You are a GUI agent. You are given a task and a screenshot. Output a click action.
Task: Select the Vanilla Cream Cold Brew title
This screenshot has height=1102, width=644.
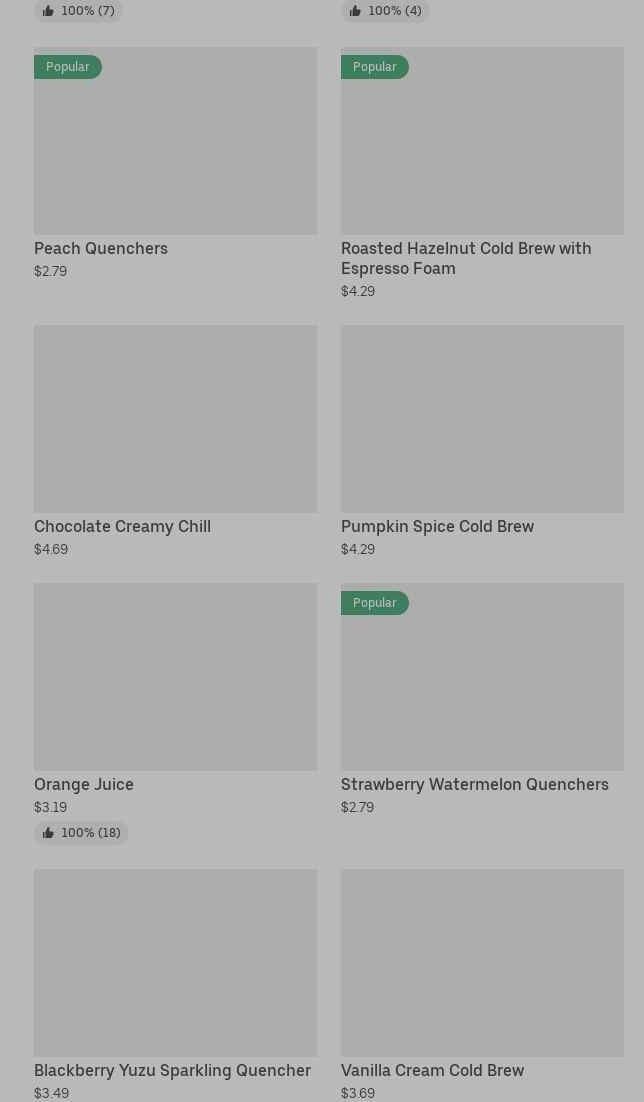tap(432, 1070)
